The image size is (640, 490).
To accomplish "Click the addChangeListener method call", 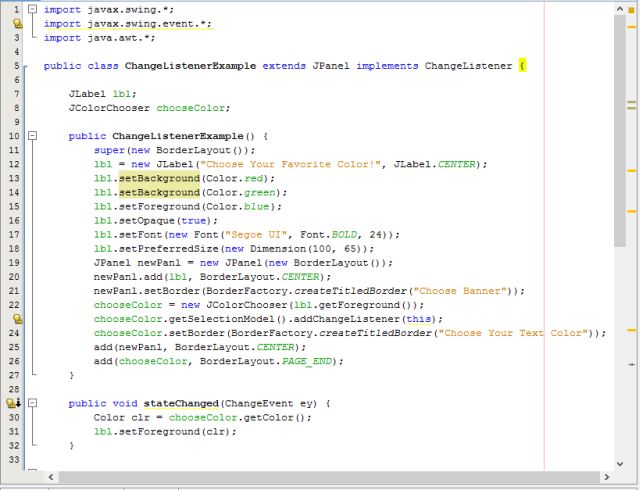I will click(347, 319).
